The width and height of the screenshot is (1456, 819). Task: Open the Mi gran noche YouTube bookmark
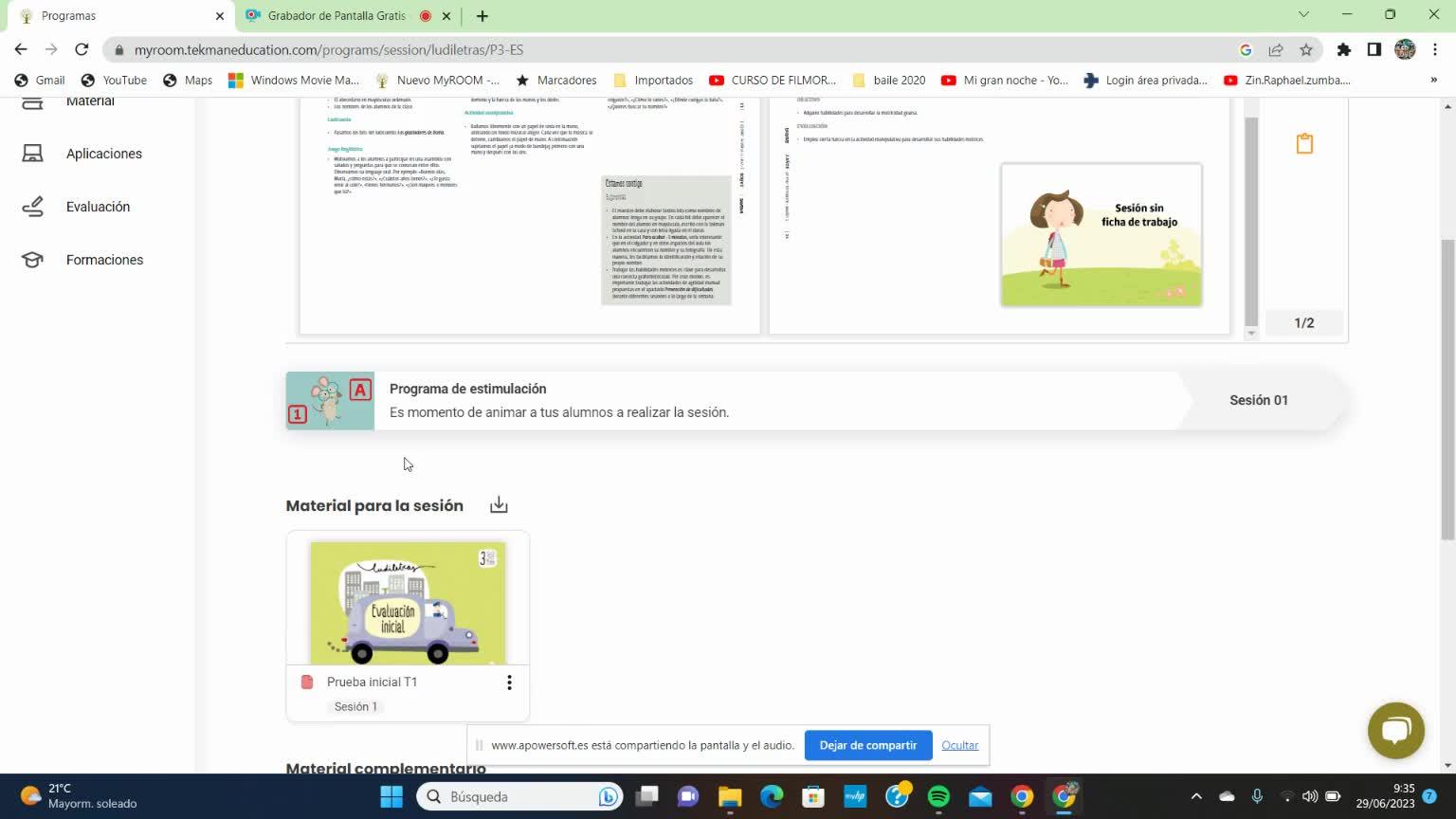click(x=1005, y=81)
